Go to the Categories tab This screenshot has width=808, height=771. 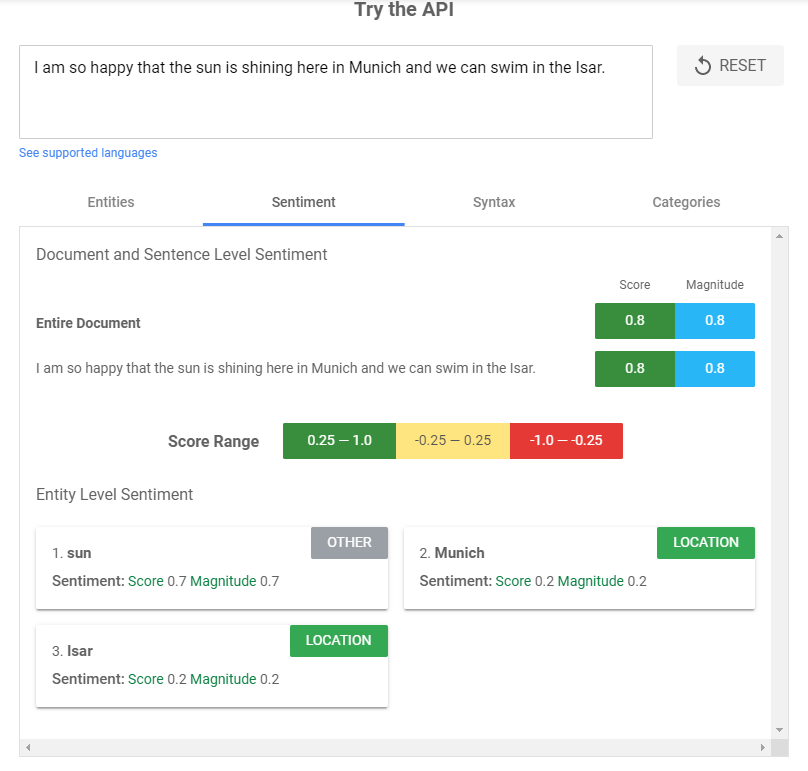686,202
